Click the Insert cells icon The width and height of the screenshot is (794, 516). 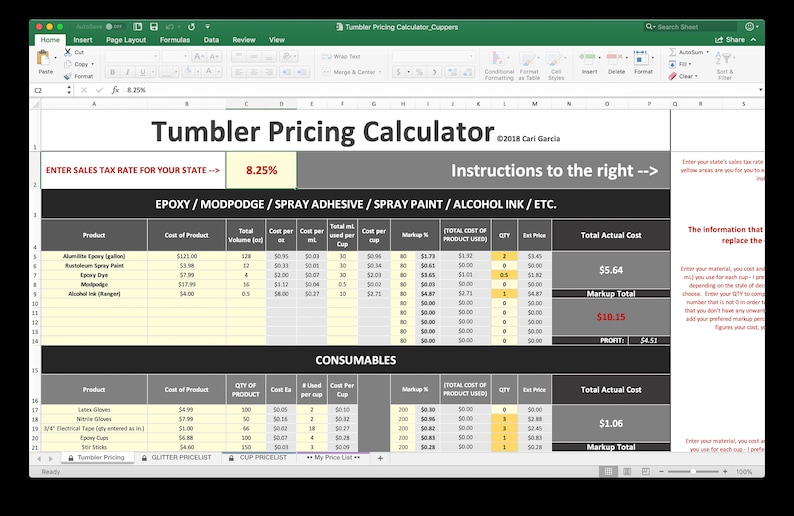point(587,58)
